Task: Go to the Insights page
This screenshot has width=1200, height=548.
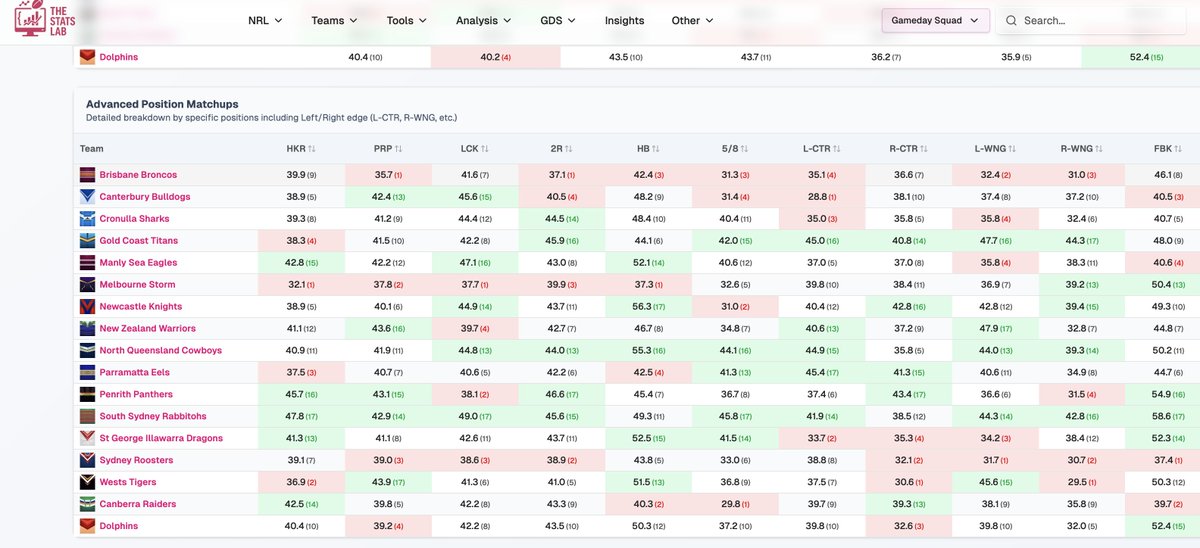Action: (x=625, y=20)
